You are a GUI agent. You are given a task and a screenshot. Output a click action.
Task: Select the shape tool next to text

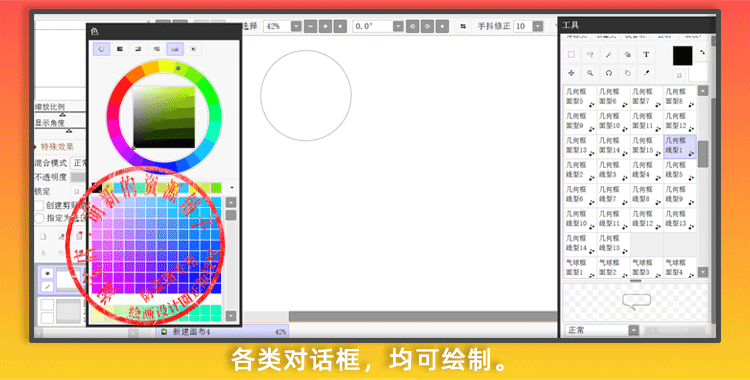tap(627, 55)
